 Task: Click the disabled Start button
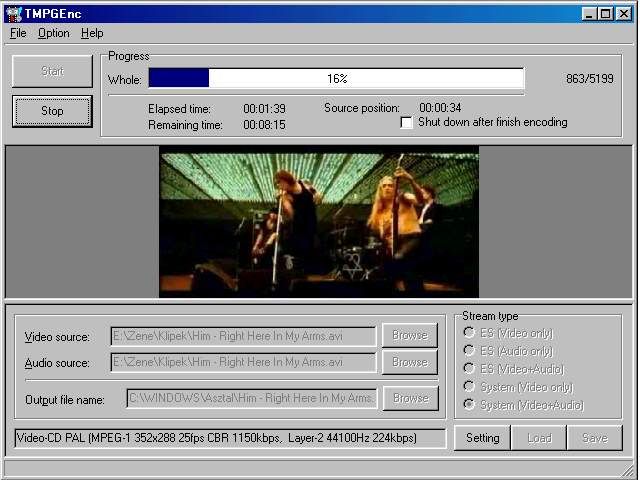pos(52,72)
